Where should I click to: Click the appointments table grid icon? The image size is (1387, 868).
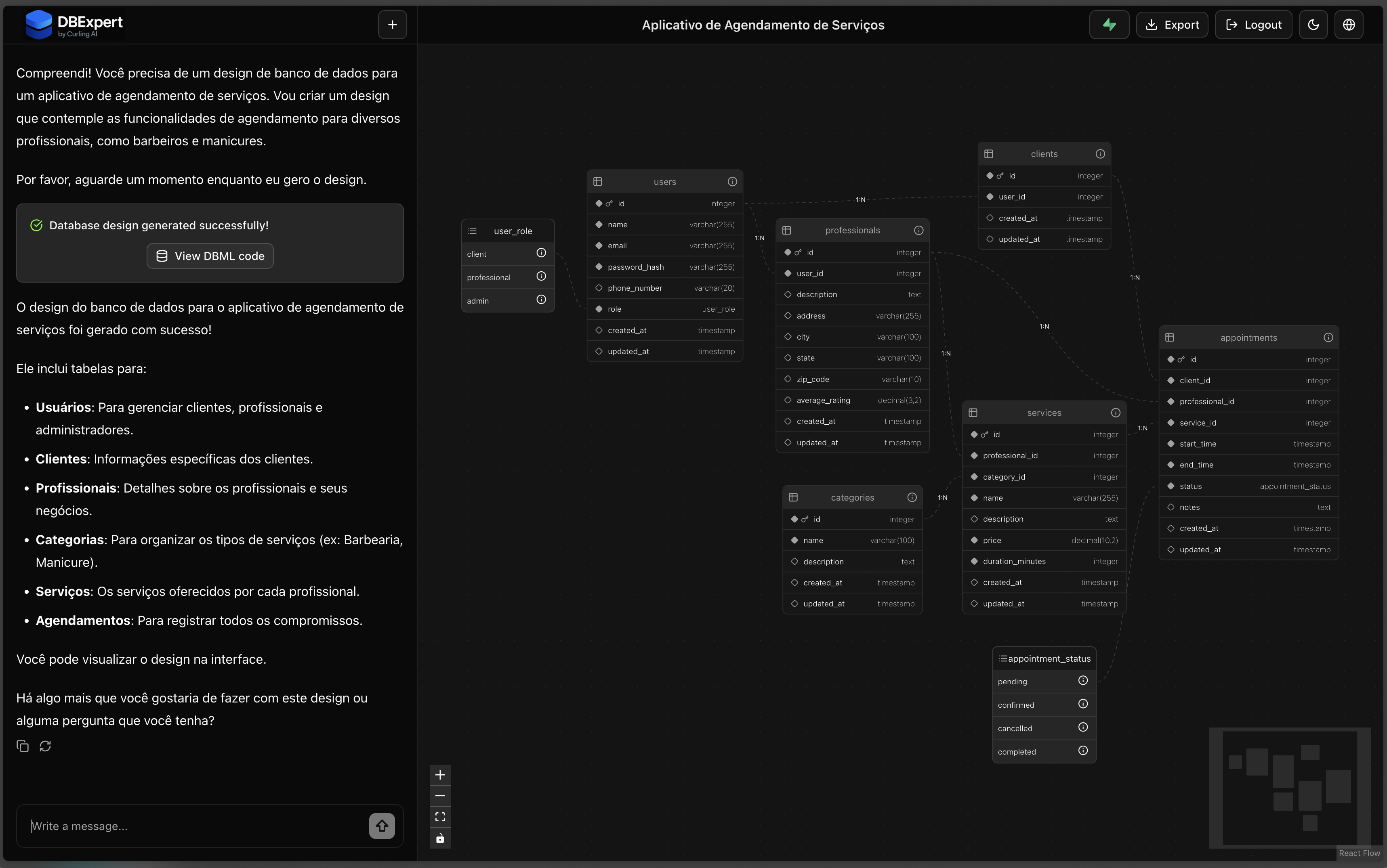point(1169,338)
